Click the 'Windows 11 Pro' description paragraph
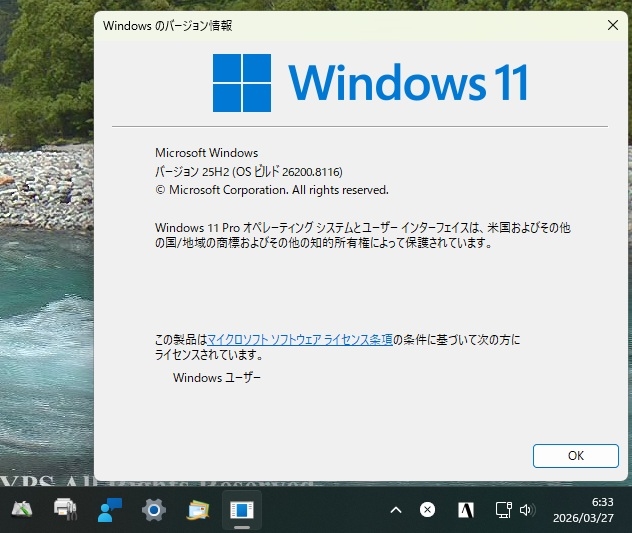The height and width of the screenshot is (533, 632). point(363,235)
